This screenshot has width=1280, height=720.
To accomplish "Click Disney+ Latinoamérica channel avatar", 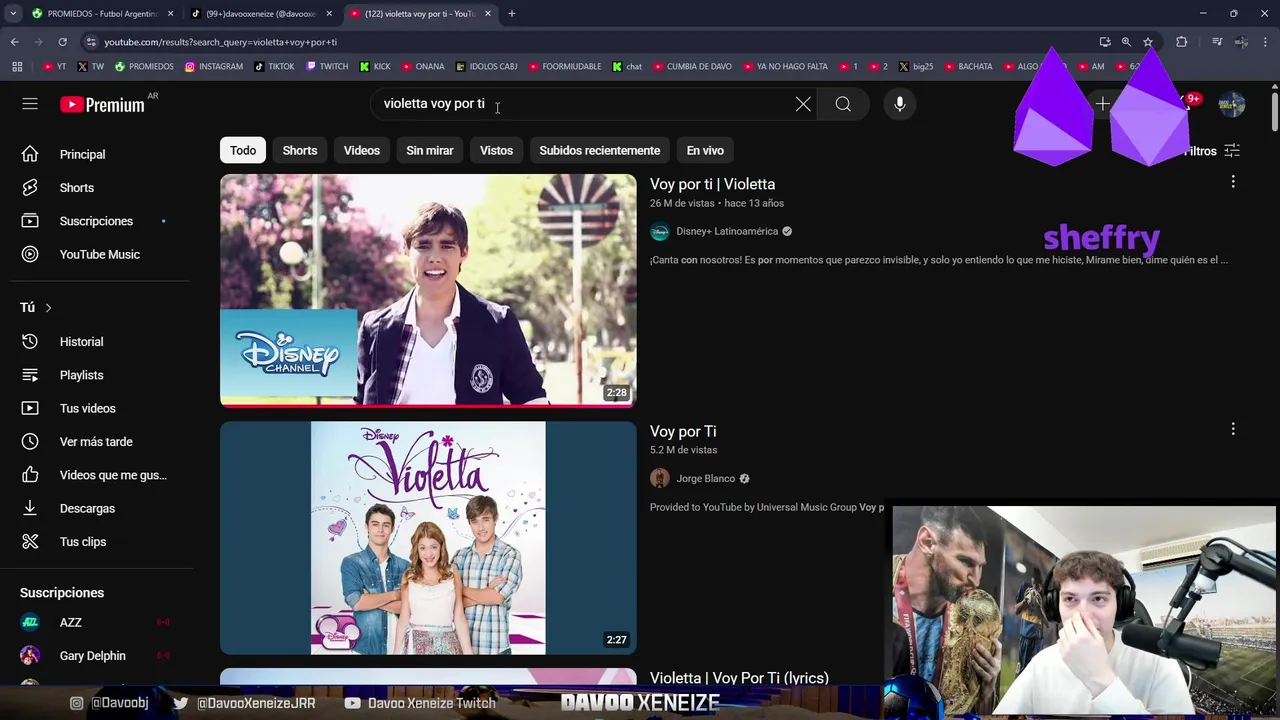I will pyautogui.click(x=659, y=231).
